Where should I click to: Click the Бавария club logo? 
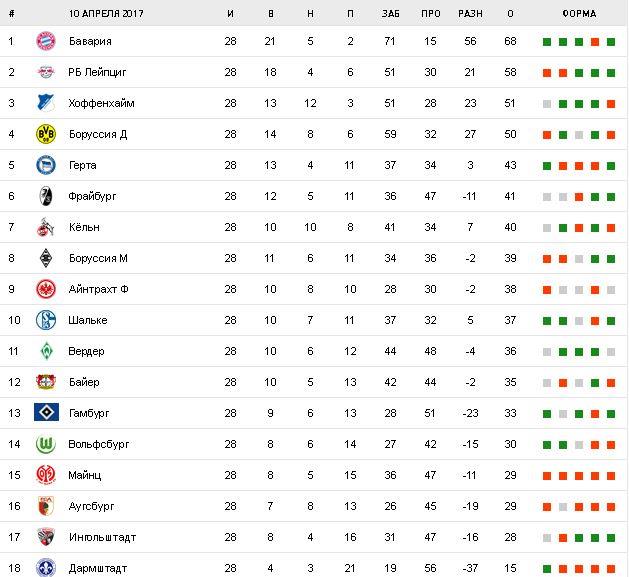click(45, 41)
